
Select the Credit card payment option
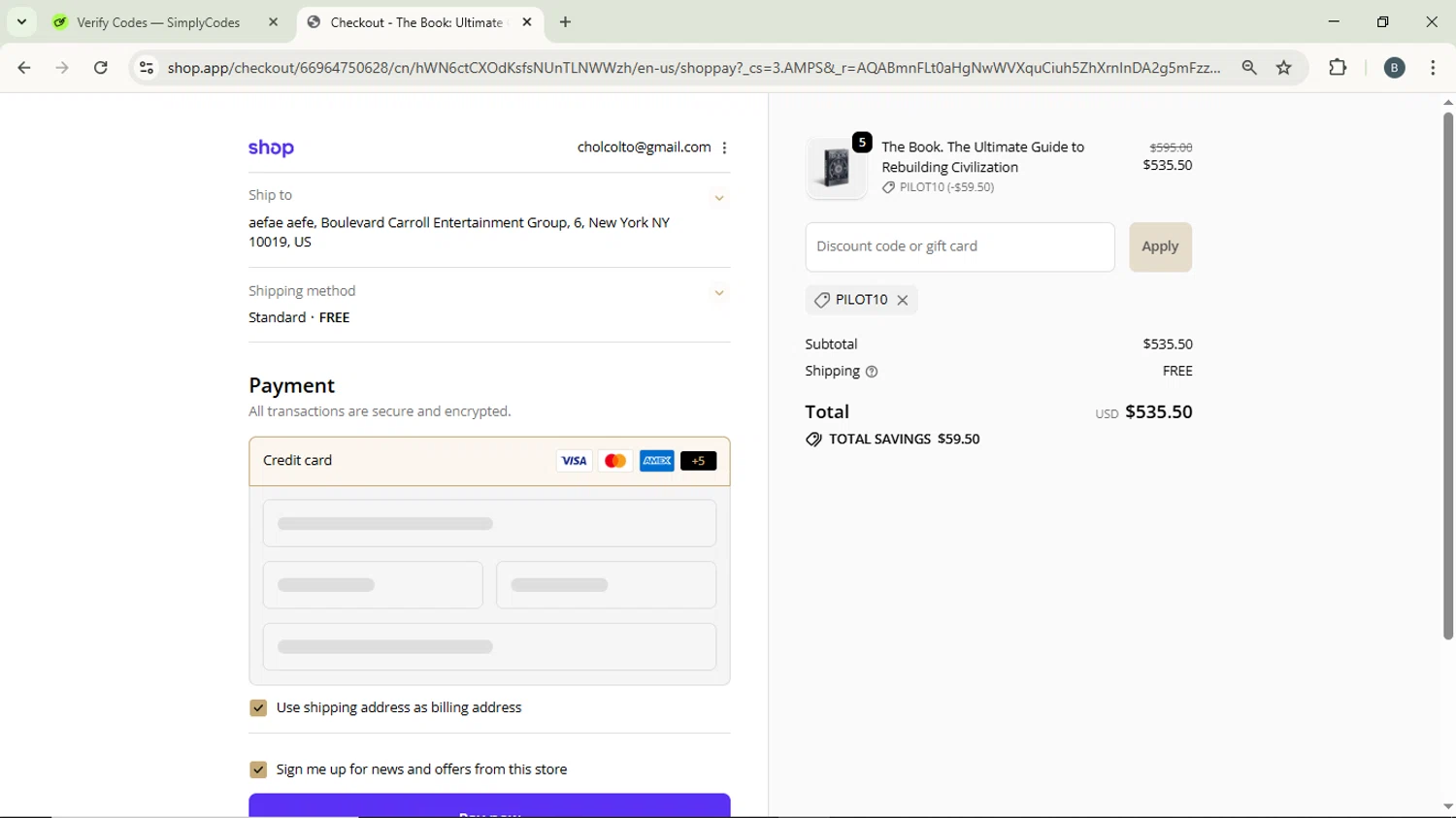[x=489, y=461]
